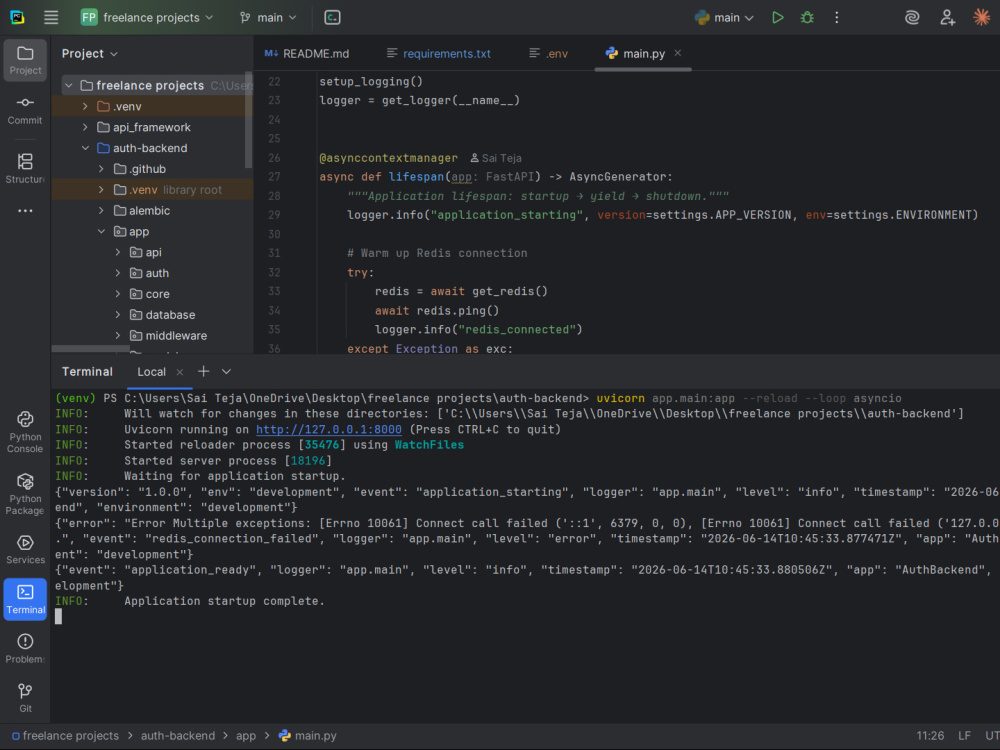Click the terminal cursor input line
The width and height of the screenshot is (1000, 750).
[59, 616]
